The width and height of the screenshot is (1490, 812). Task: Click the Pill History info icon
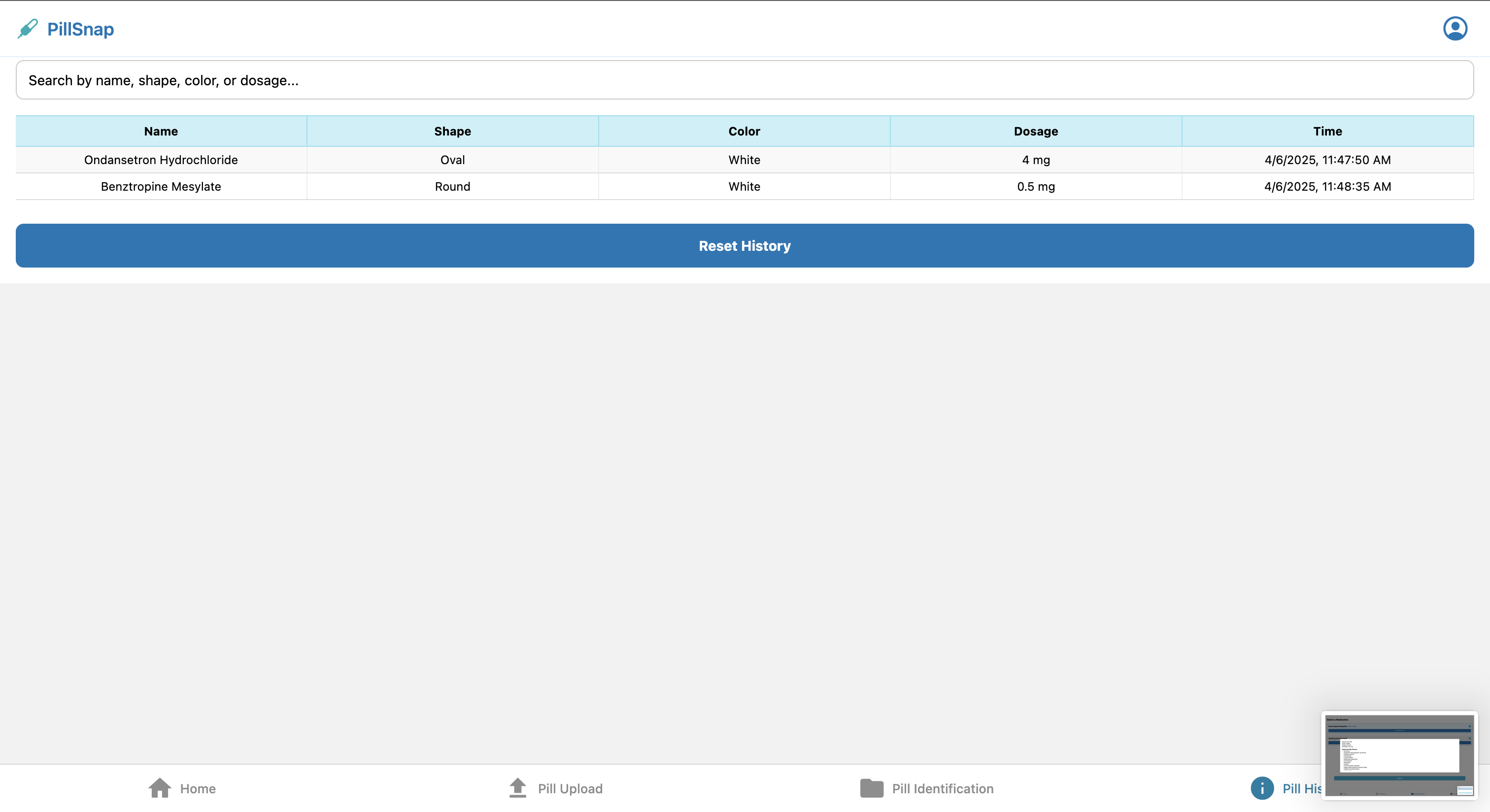tap(1262, 788)
